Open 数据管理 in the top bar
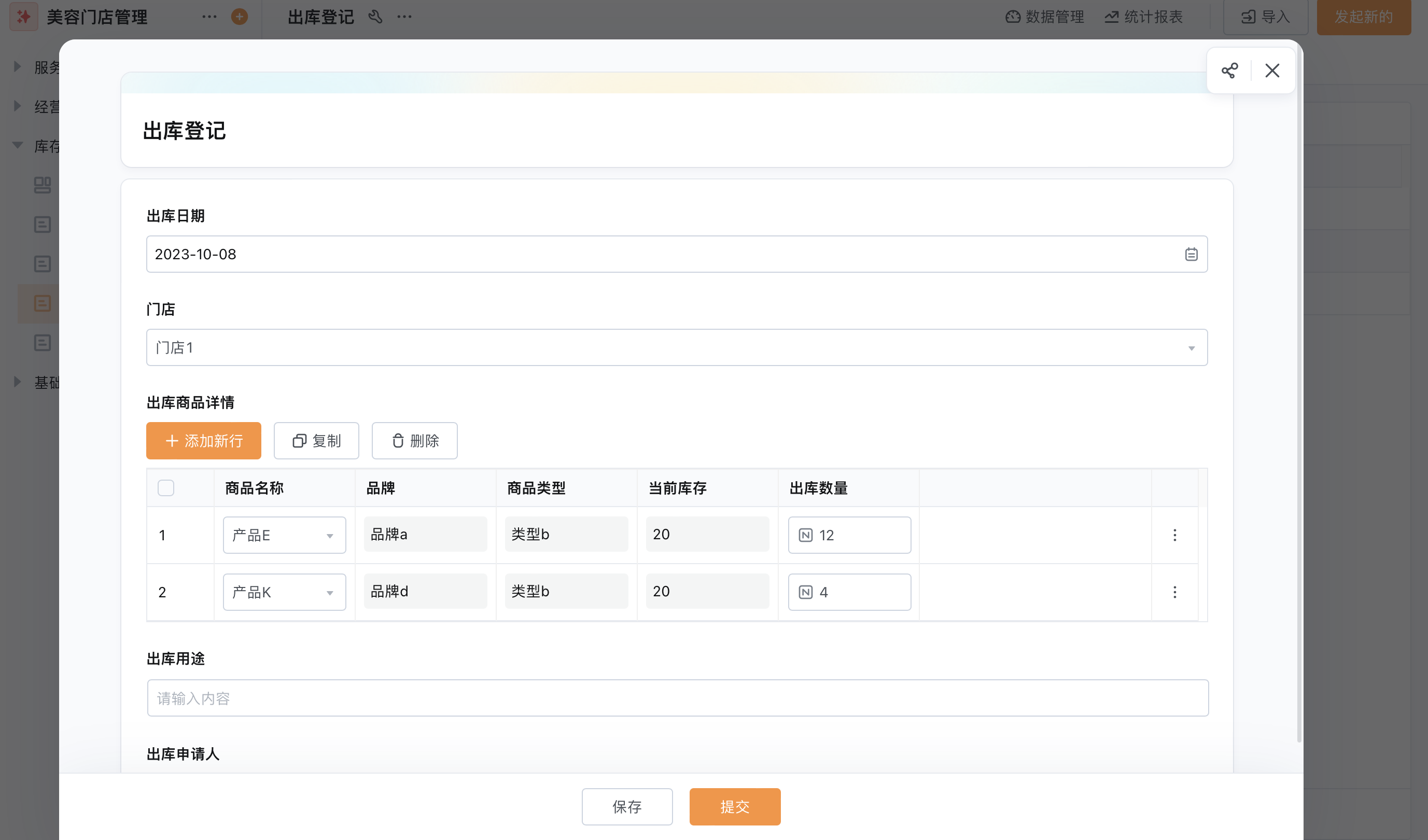Image resolution: width=1428 pixels, height=840 pixels. click(x=1044, y=17)
